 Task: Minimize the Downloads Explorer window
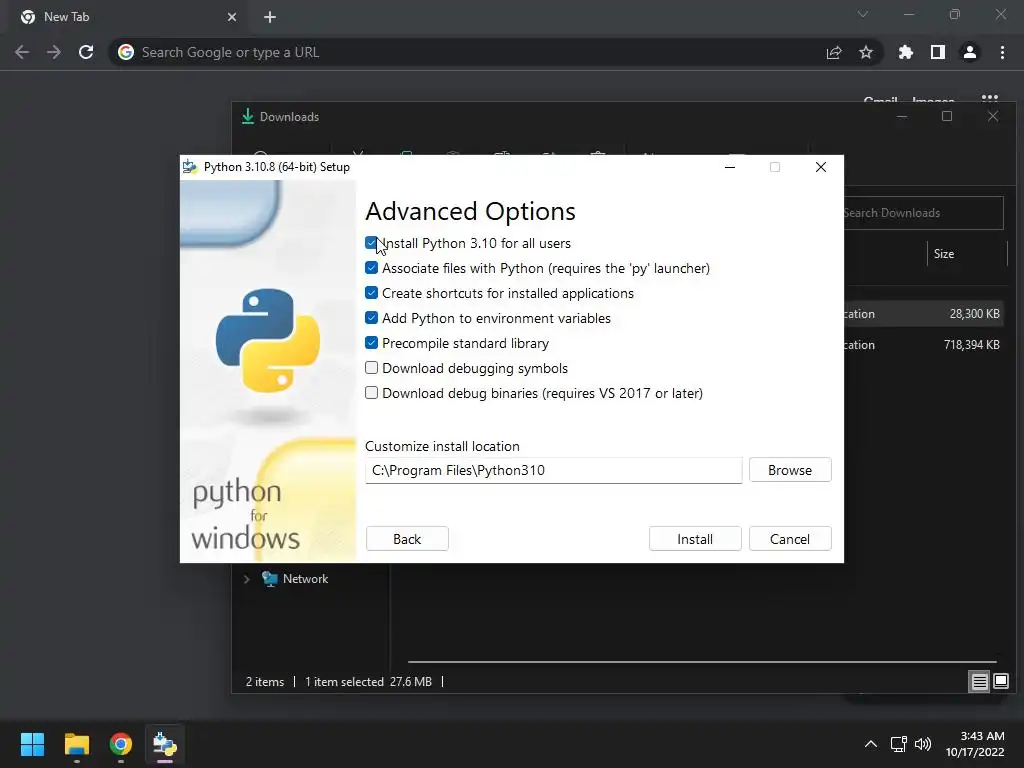tap(902, 116)
